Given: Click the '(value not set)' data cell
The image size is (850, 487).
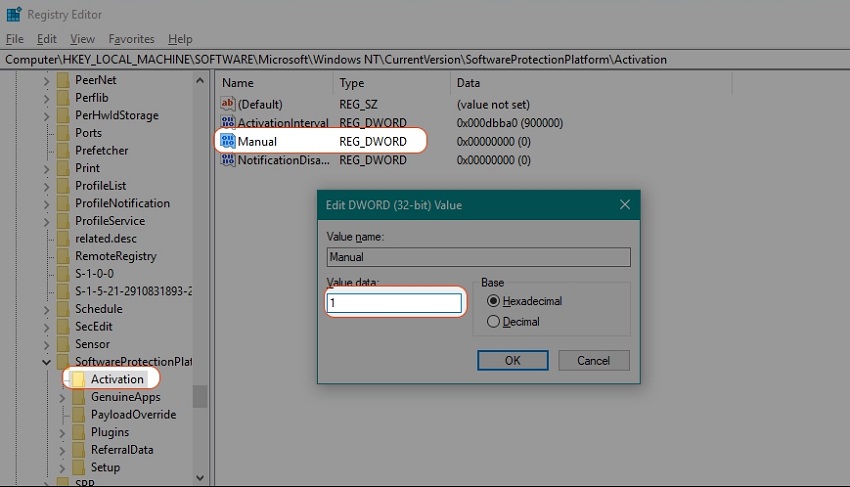Looking at the screenshot, I should click(493, 104).
